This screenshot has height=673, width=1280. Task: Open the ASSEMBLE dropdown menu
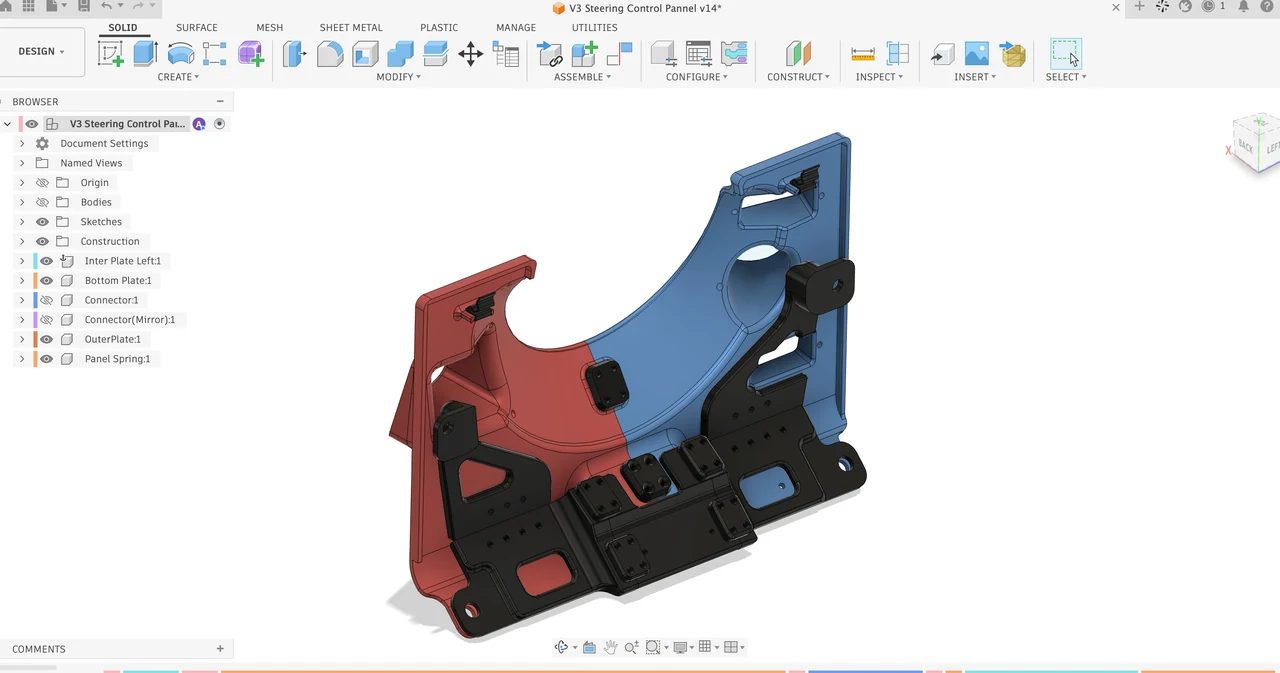[582, 77]
